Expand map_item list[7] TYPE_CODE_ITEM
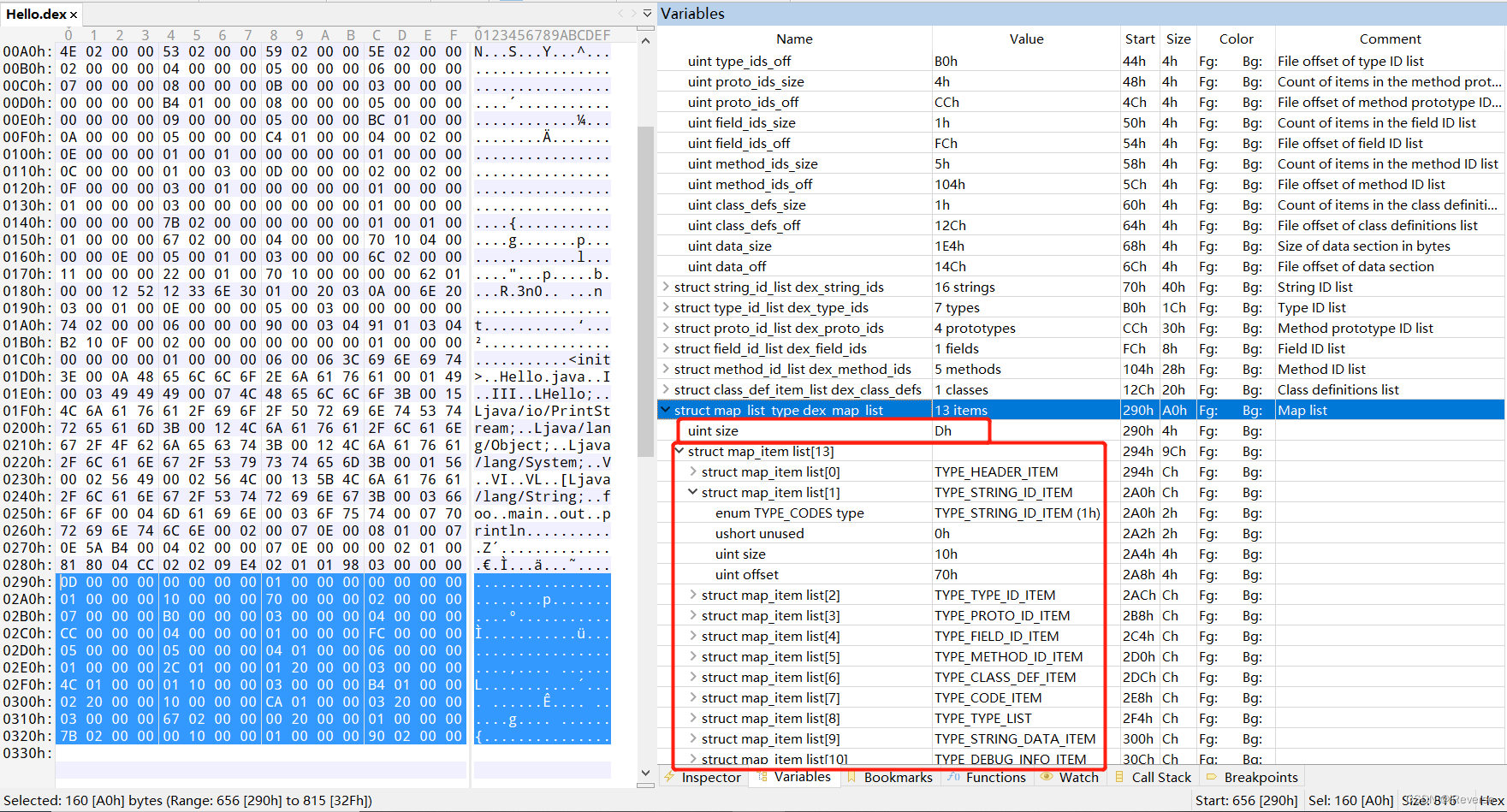This screenshot has width=1507, height=812. tap(693, 697)
